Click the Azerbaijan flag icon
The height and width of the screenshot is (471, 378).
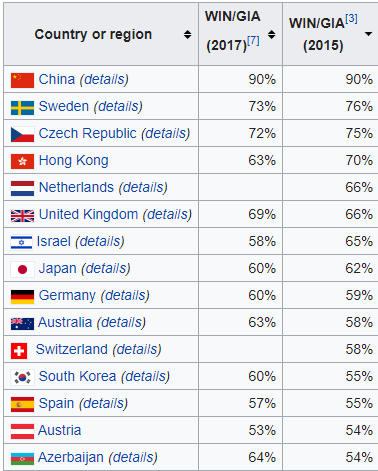[x=22, y=459]
